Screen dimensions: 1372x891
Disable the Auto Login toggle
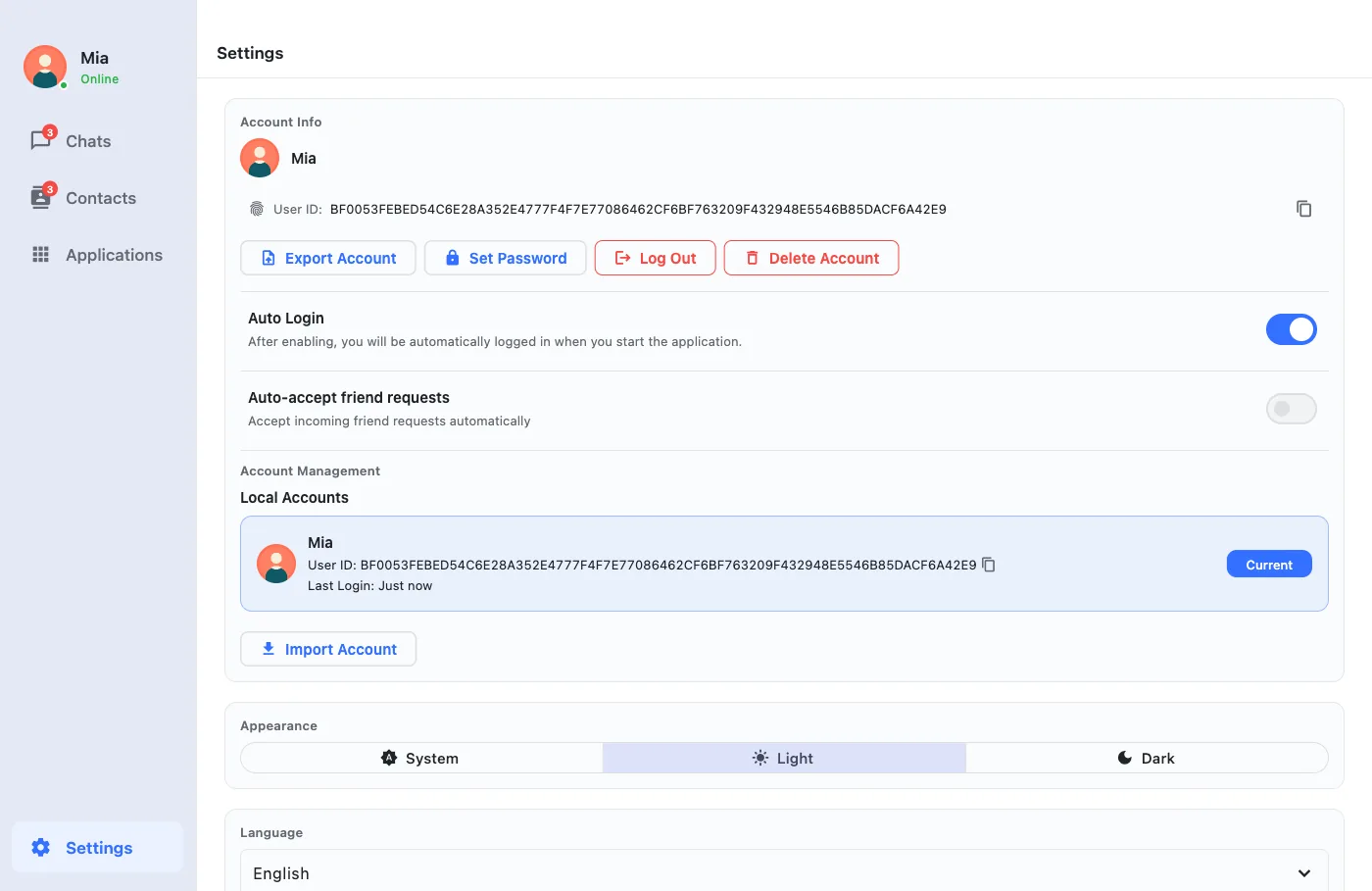coord(1292,329)
